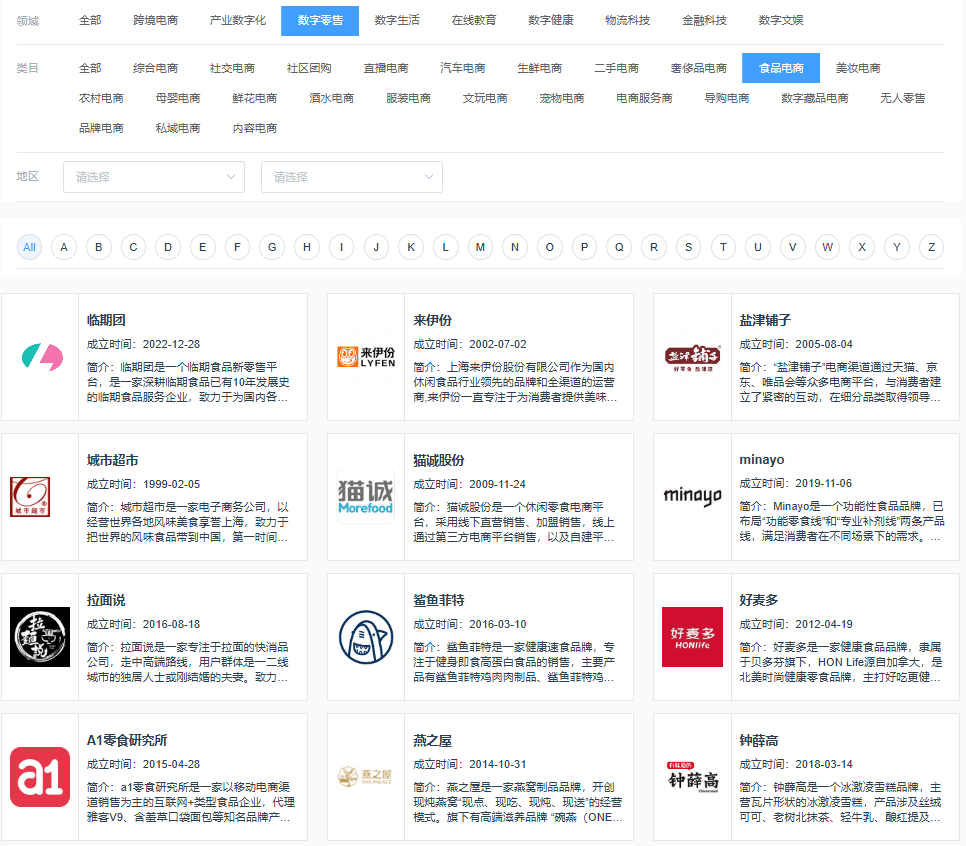Open the 鲨鱼菲特 company title
966x846 pixels.
tap(439, 600)
